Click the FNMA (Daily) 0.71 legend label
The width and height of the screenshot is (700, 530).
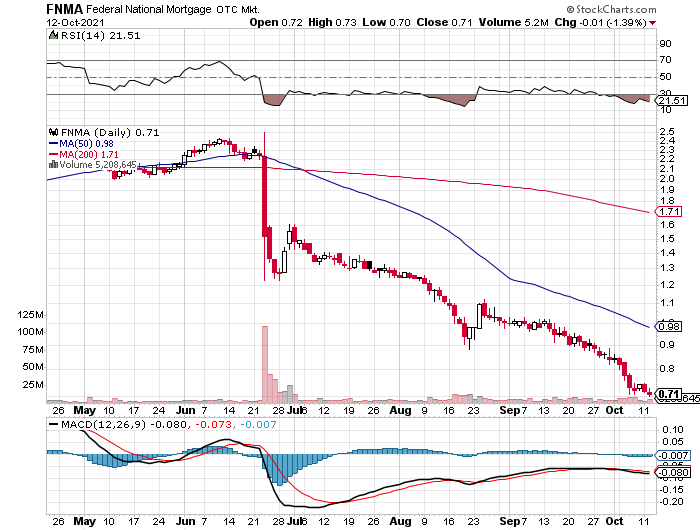(110, 132)
